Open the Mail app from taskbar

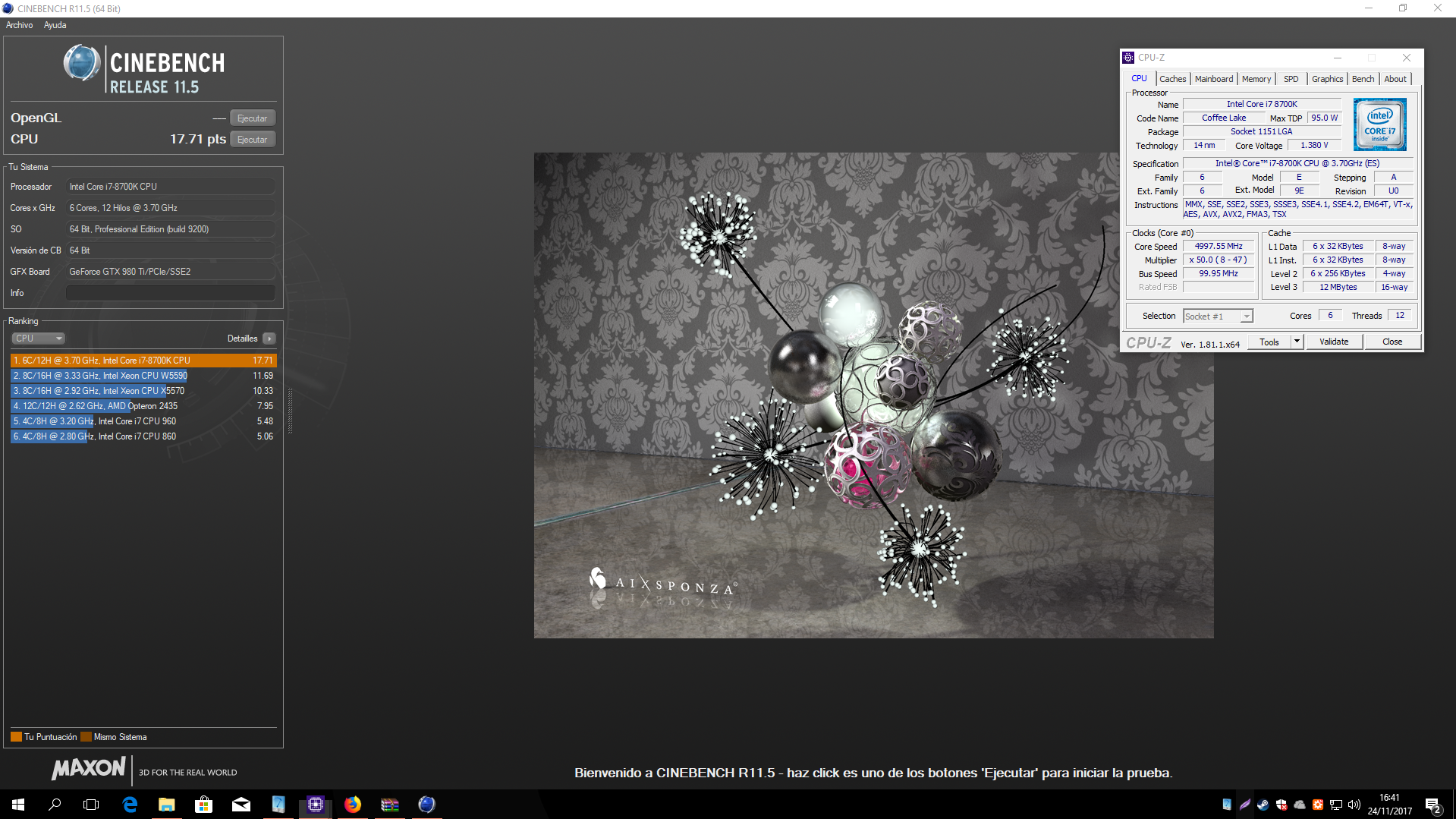[x=241, y=805]
